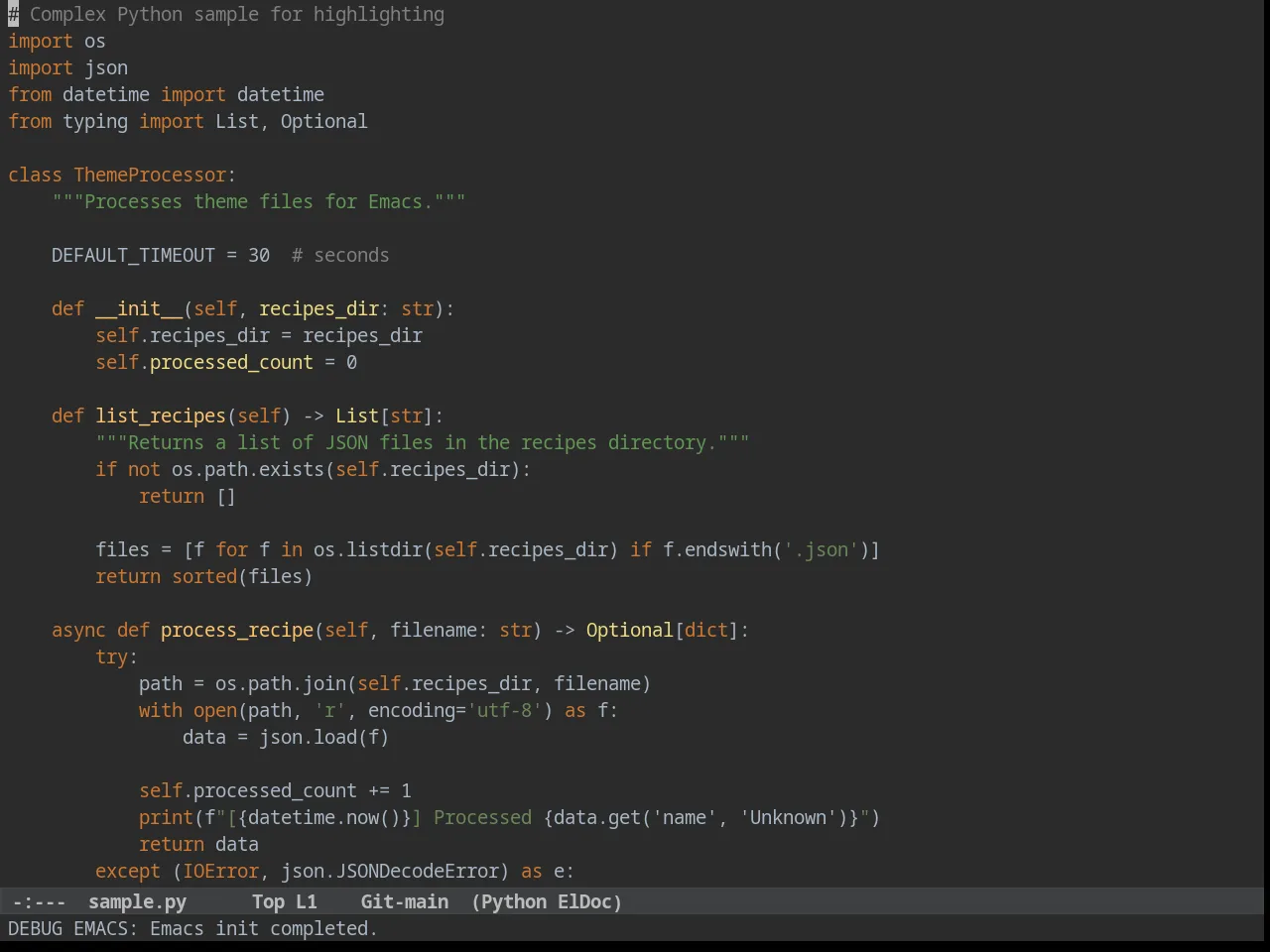Click 'JSONDecodeError' in the except clause
Viewport: 1270px width, 952px height.
tap(417, 871)
